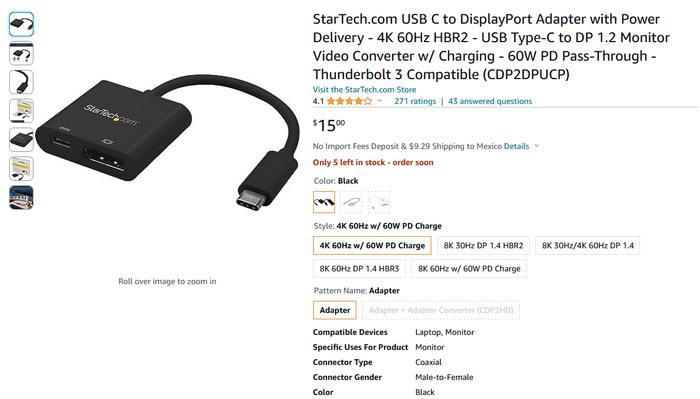Open the fourth product thumbnail image
Screen dimensions: 700x399
[21, 111]
